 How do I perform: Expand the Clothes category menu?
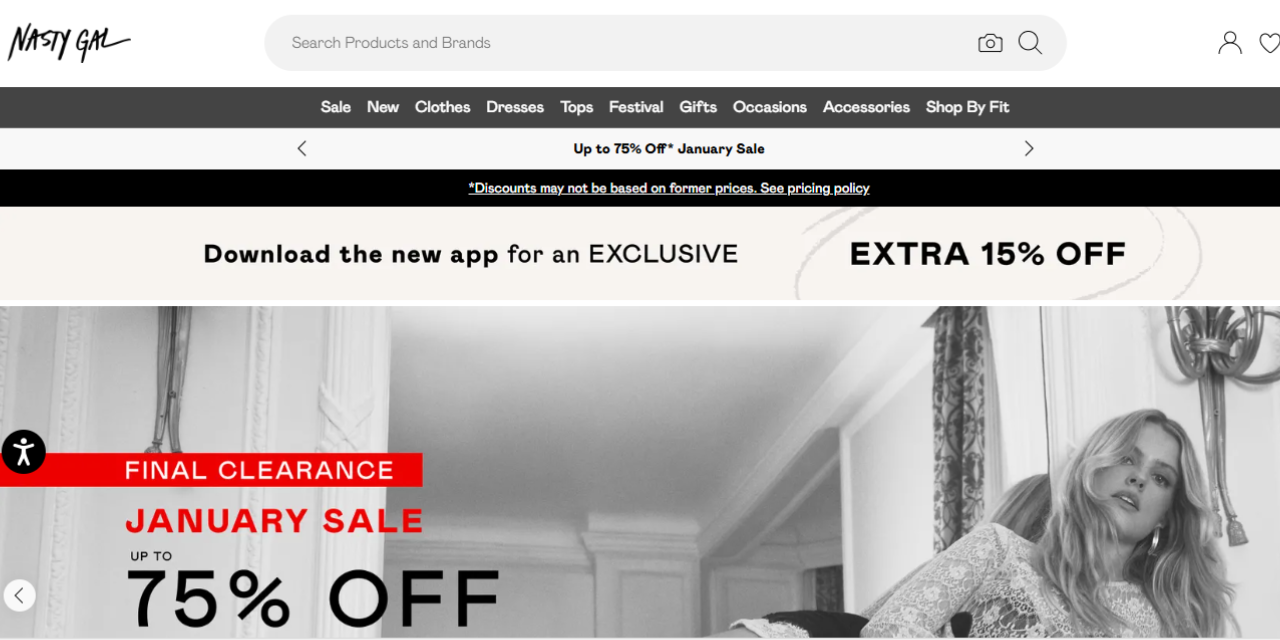pos(442,107)
